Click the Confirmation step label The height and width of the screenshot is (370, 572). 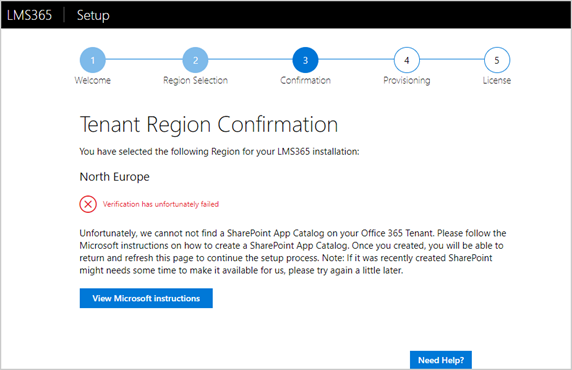[305, 80]
